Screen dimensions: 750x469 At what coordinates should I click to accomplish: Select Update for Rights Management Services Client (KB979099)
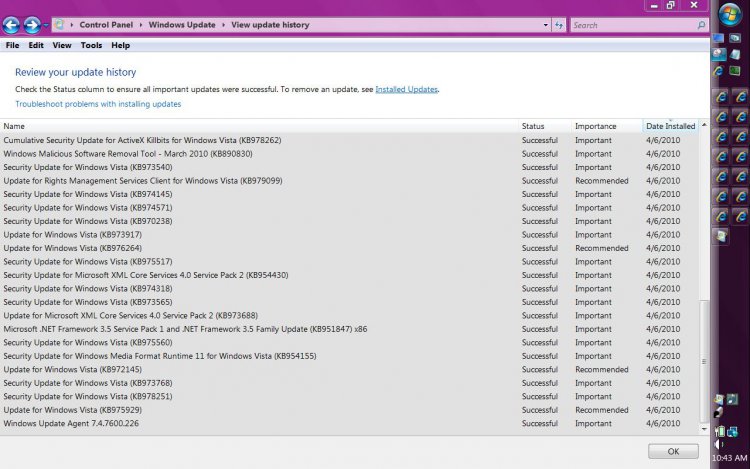tap(349, 181)
